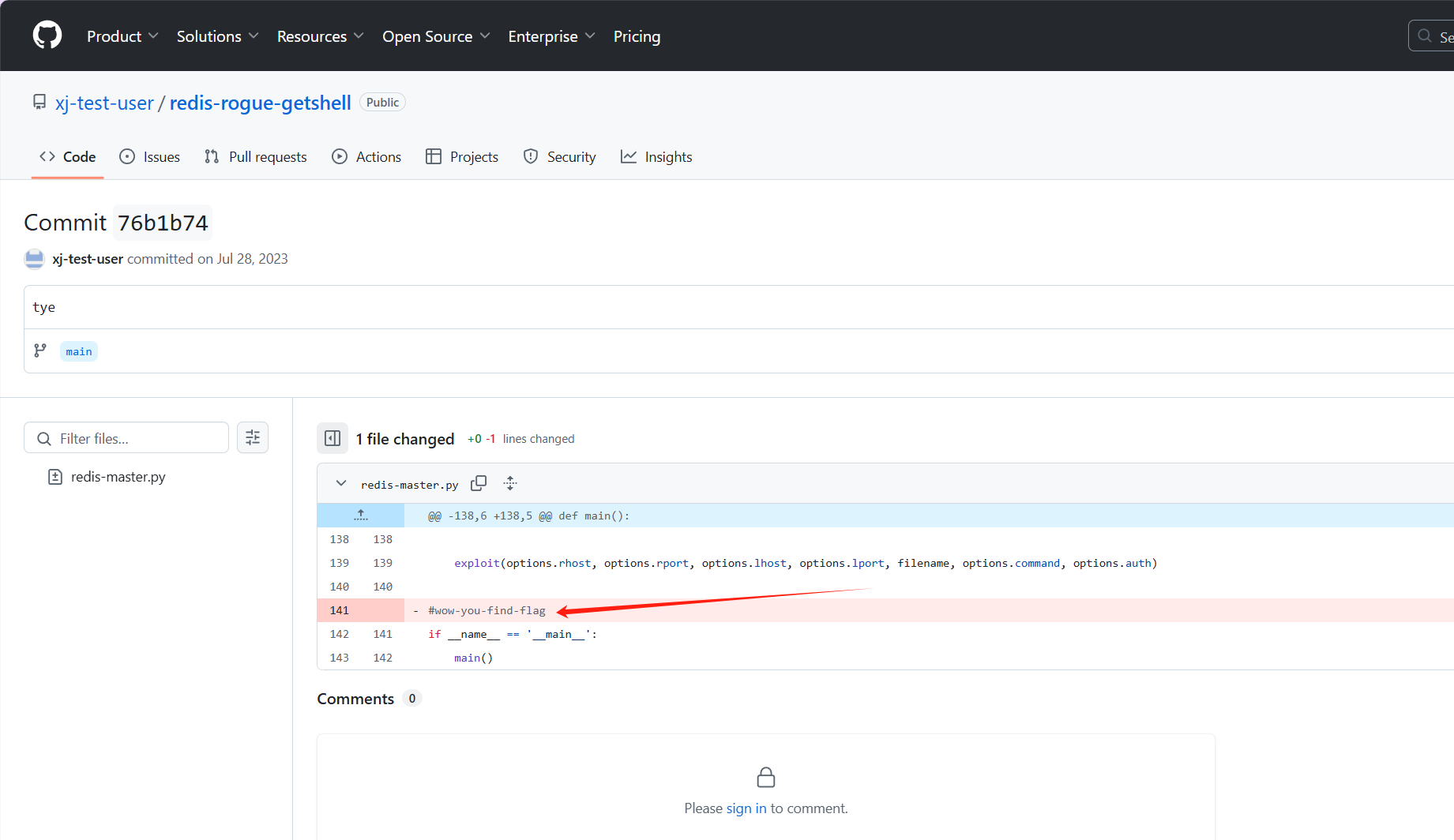Copy the redis-master.py file path
1454x840 pixels.
tap(479, 483)
